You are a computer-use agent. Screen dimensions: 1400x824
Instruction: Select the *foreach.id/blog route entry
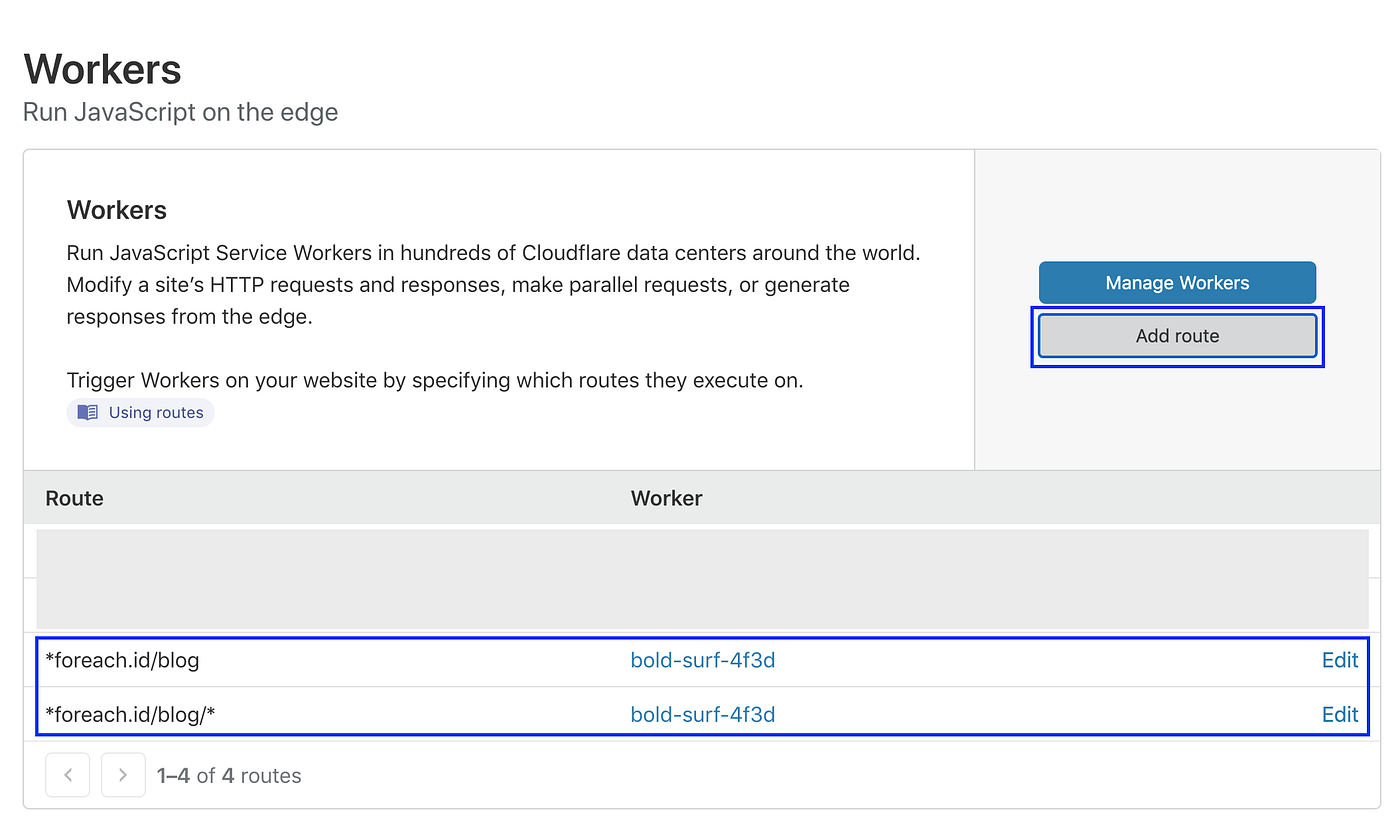pos(123,660)
